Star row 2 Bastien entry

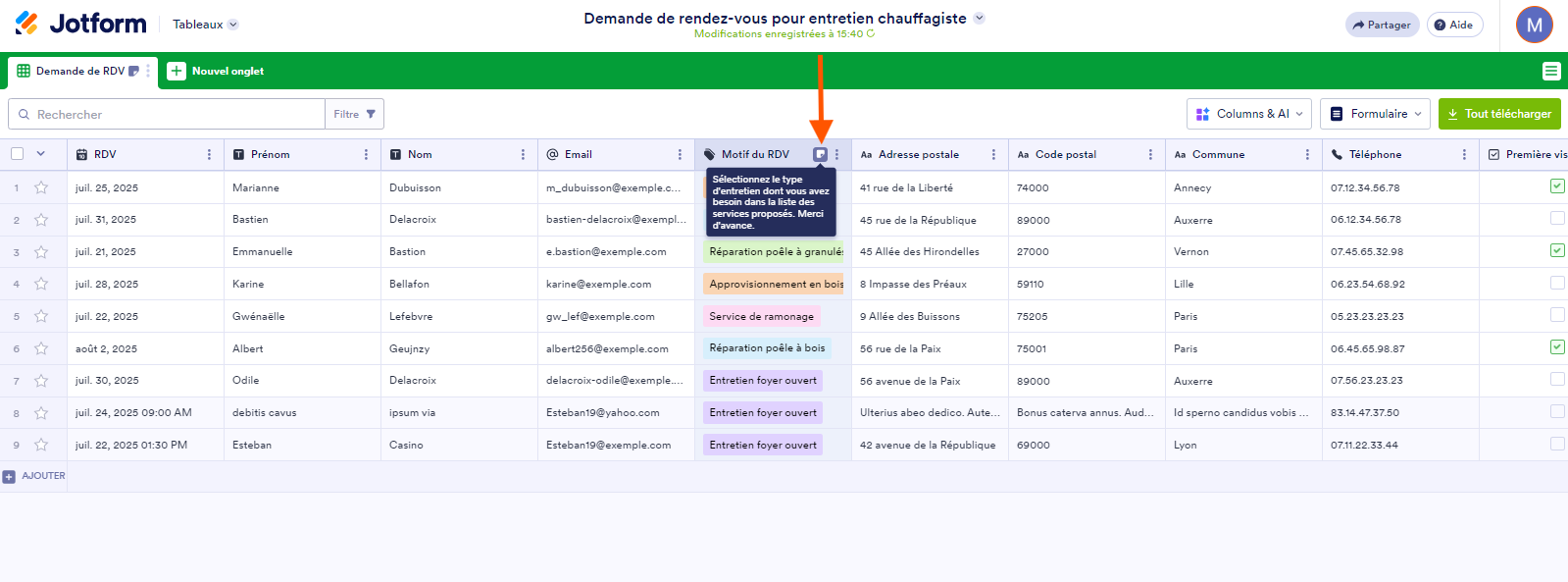pyautogui.click(x=41, y=220)
